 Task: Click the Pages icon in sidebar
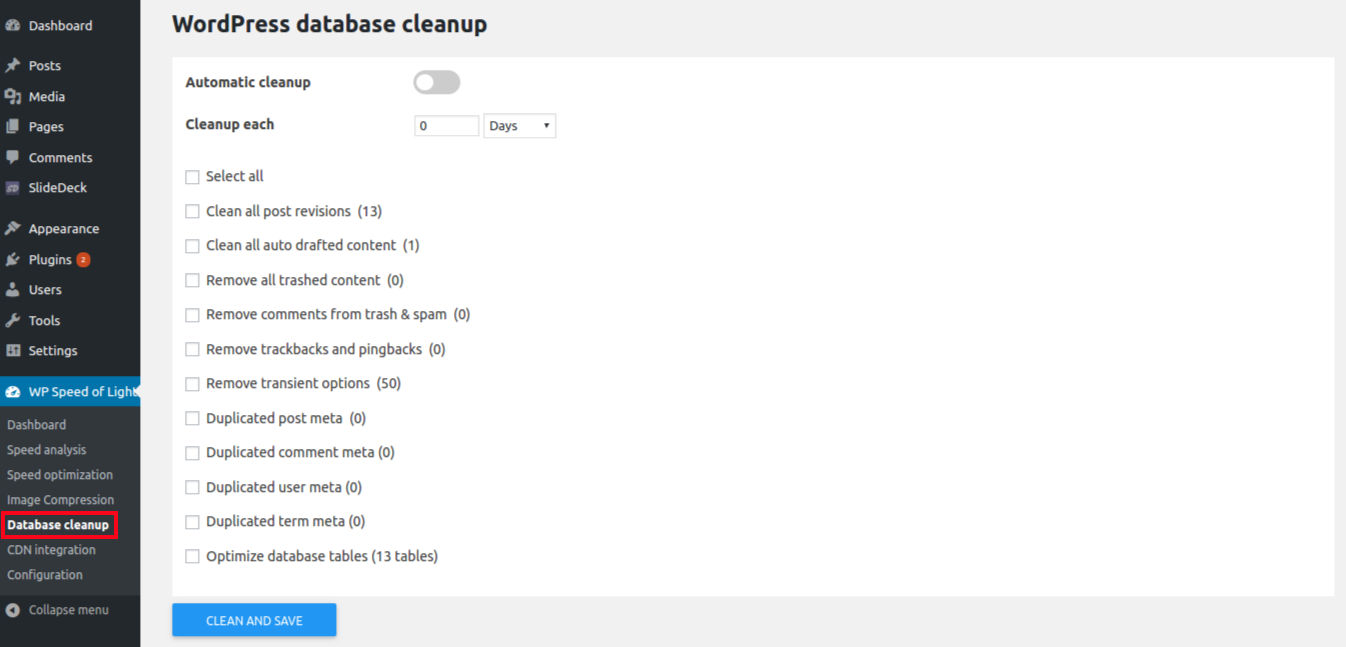(x=13, y=127)
